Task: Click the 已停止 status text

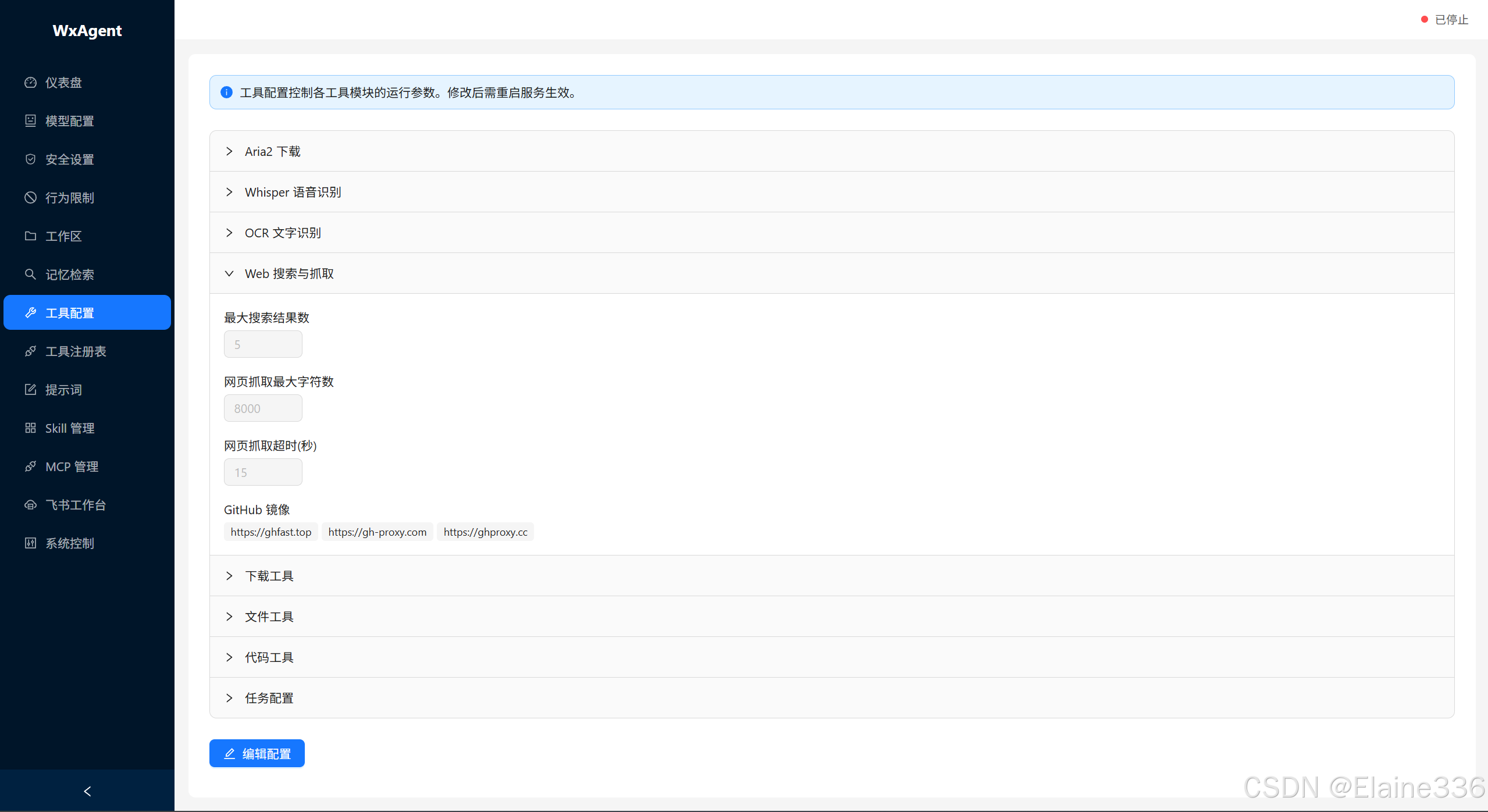Action: [x=1451, y=20]
